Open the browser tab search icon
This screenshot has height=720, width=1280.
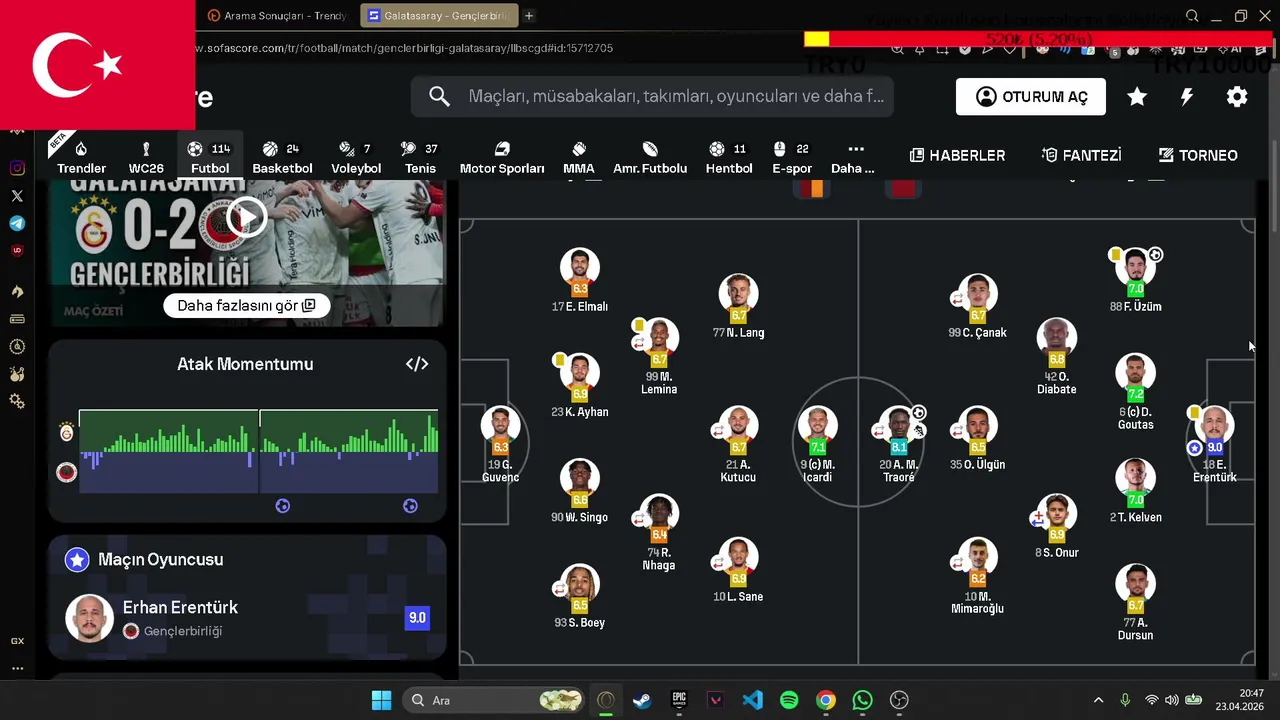1192,16
